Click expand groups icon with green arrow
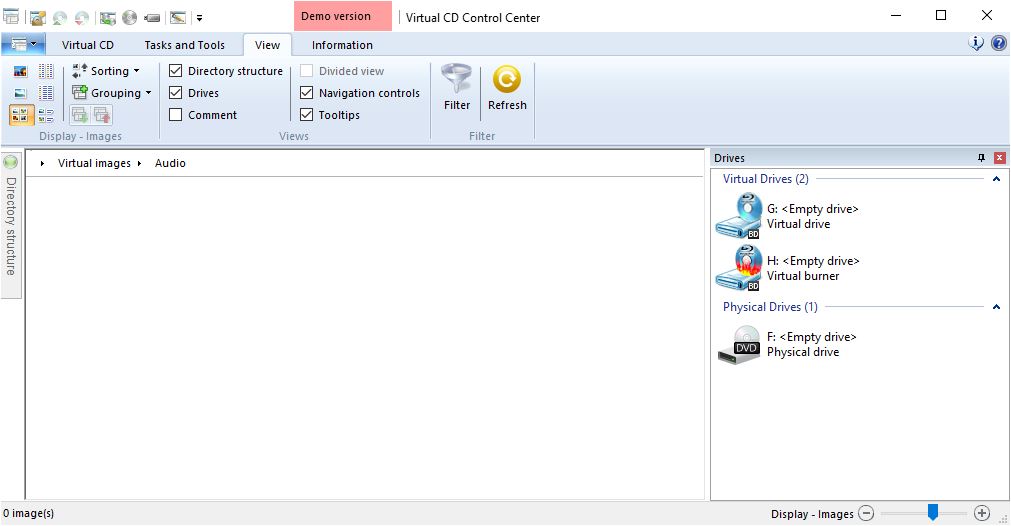Image resolution: width=1011 pixels, height=526 pixels. [80, 115]
